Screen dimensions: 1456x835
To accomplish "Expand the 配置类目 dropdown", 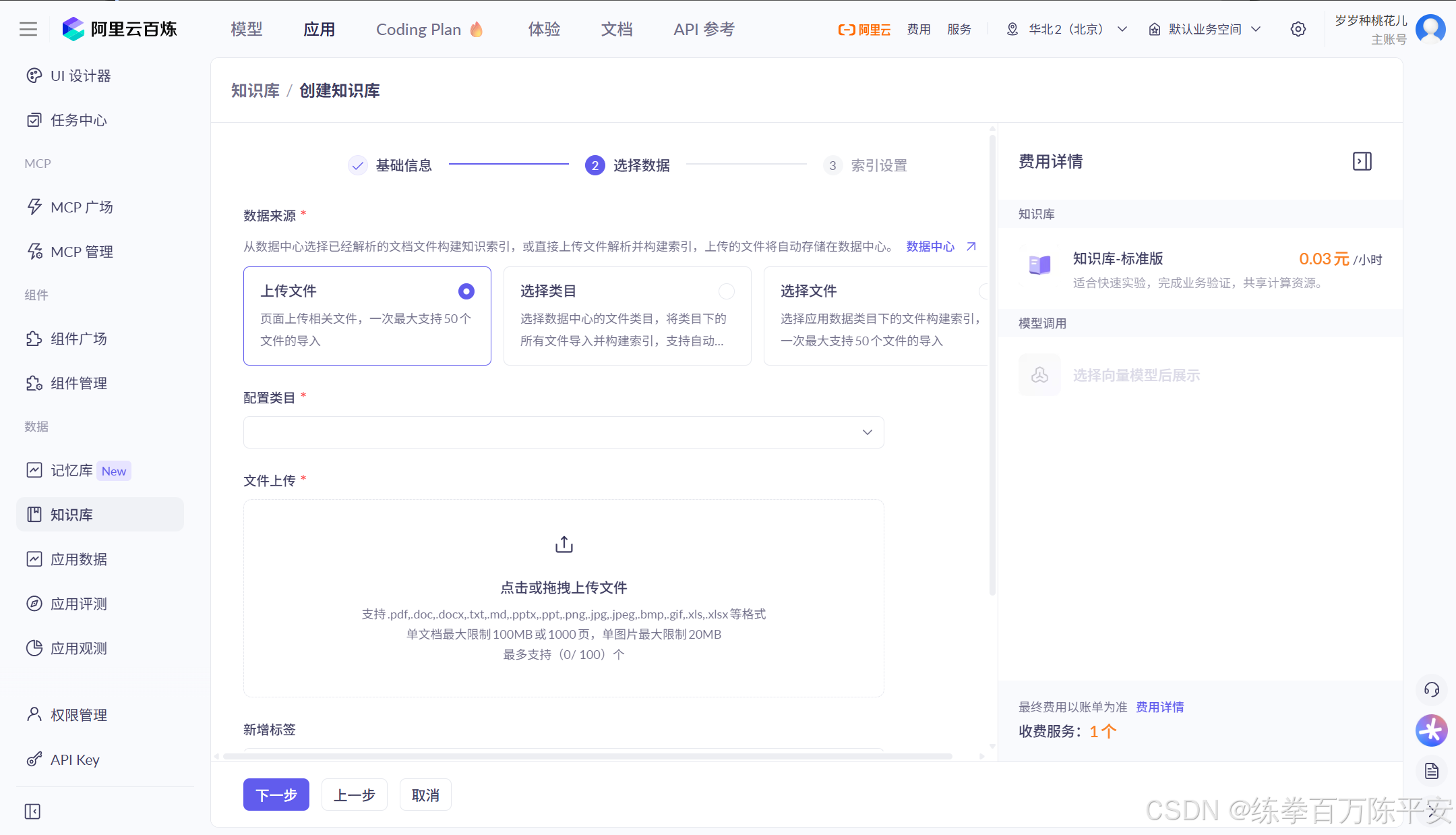I will [x=564, y=432].
